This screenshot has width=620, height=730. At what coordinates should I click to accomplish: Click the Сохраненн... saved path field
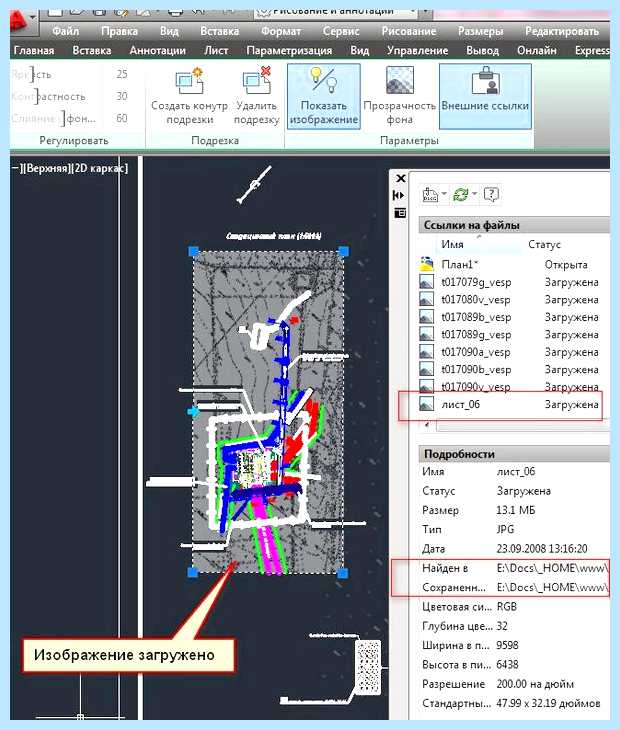552,588
